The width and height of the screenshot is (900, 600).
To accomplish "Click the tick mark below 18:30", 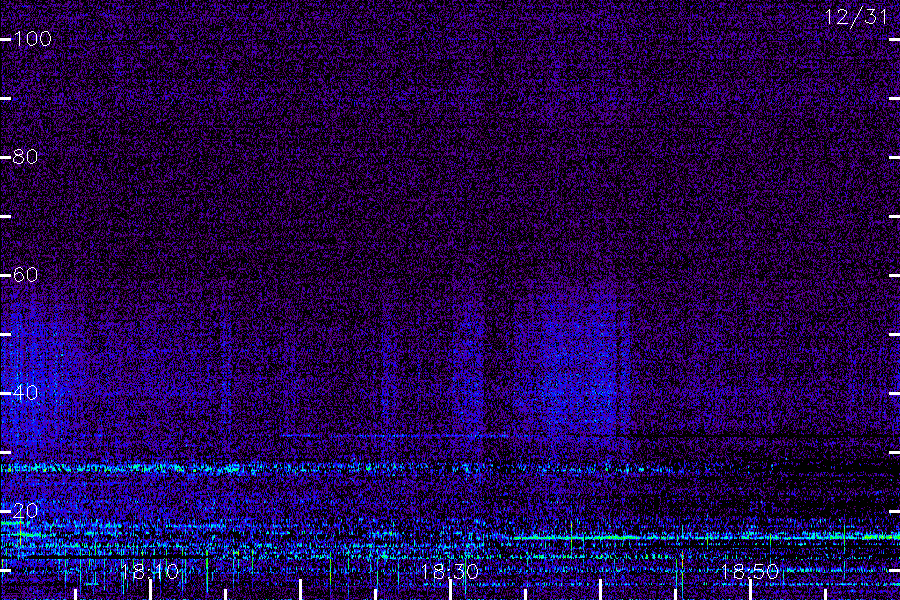I will [x=451, y=590].
